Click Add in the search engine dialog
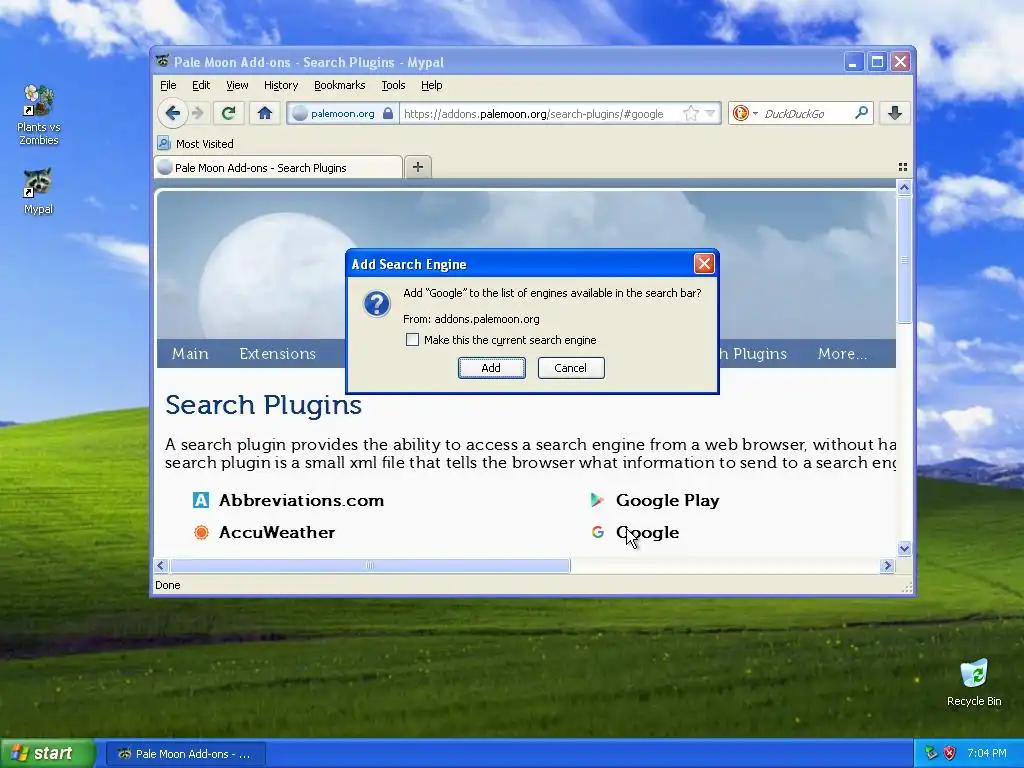The width and height of the screenshot is (1024, 768). pos(491,368)
